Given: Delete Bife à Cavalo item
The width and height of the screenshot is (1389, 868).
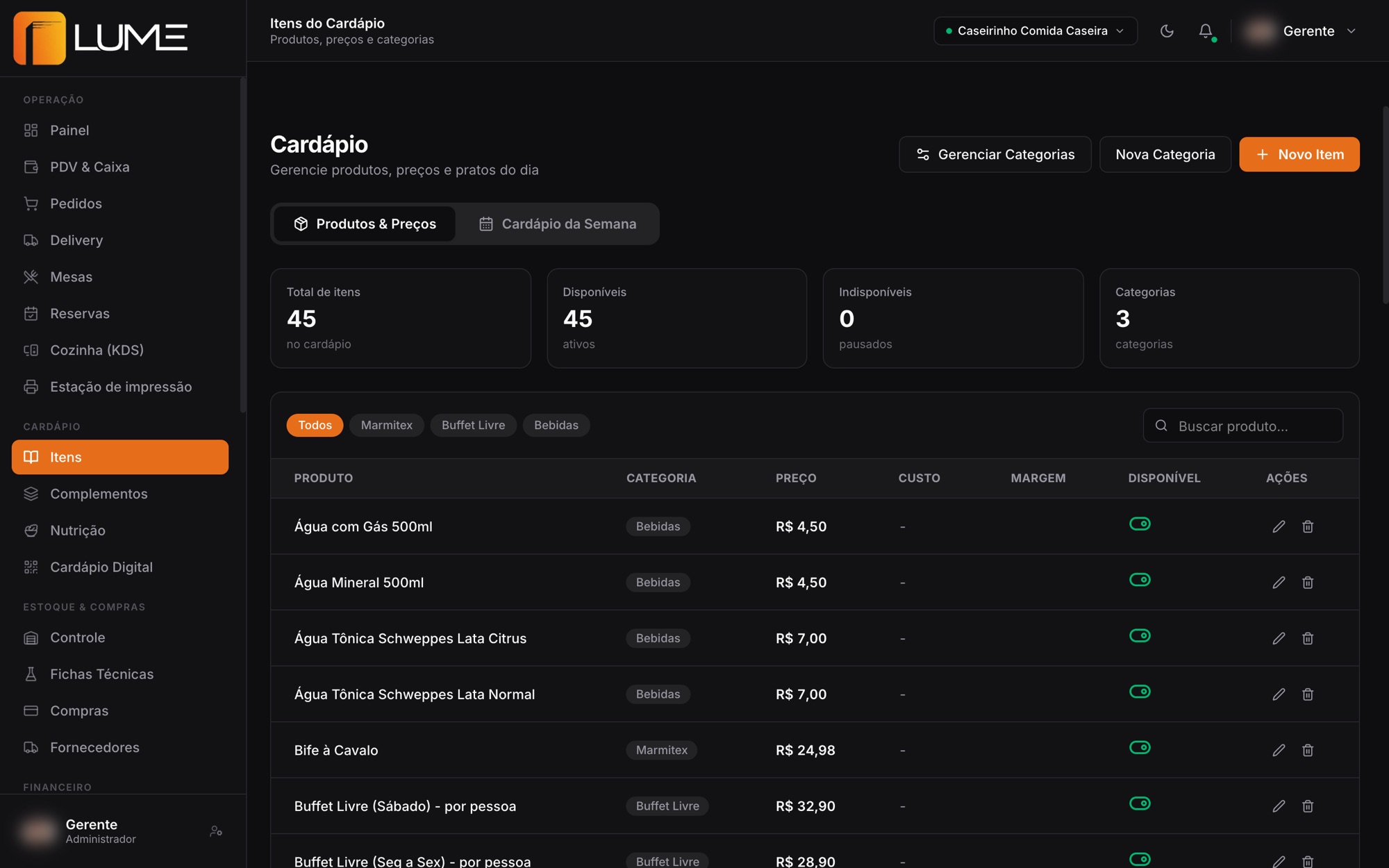Looking at the screenshot, I should 1308,750.
